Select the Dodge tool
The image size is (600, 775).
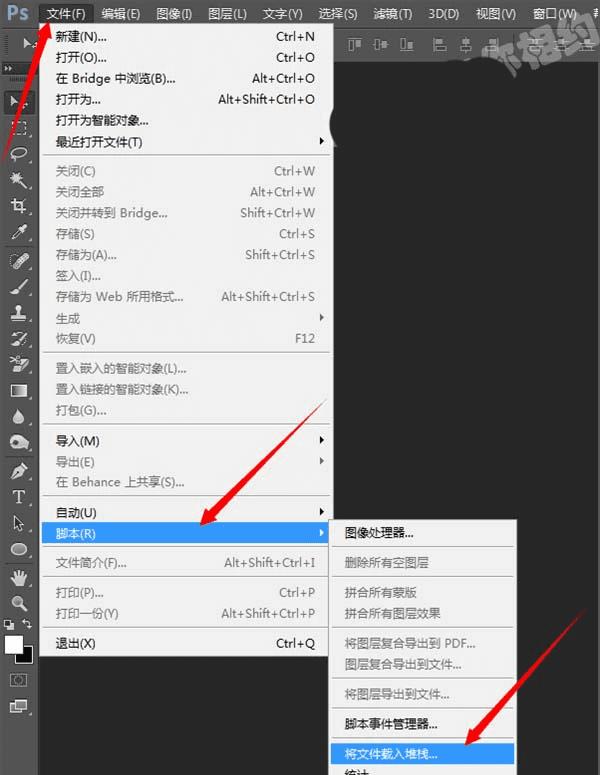coord(19,442)
